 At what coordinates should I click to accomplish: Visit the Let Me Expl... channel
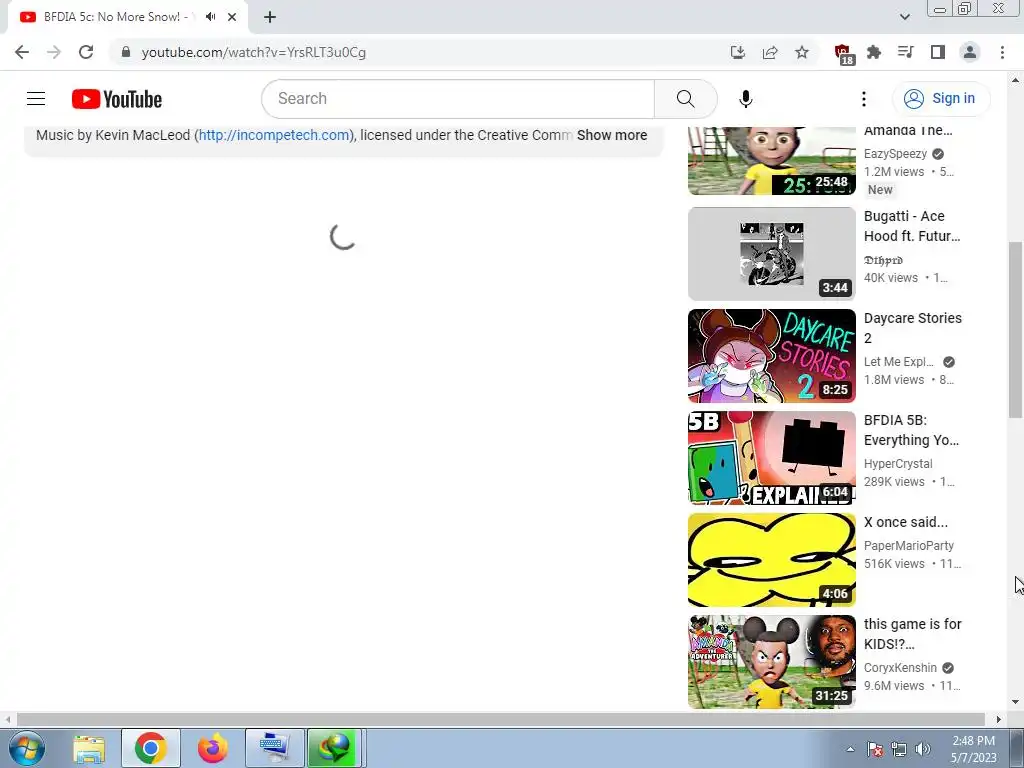[899, 361]
